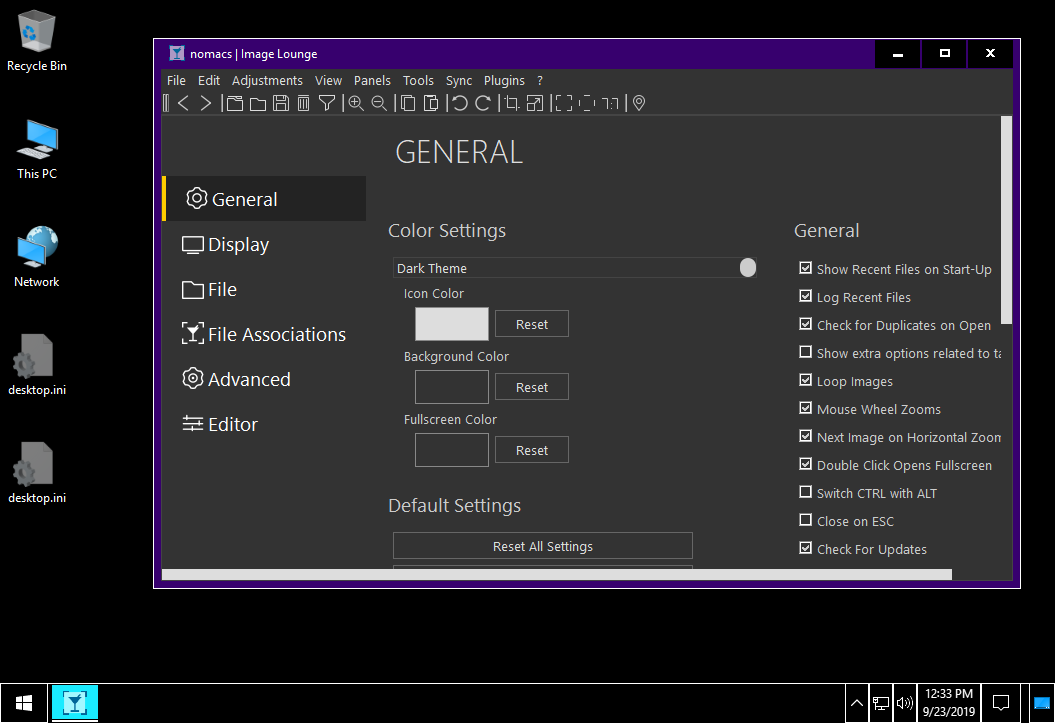This screenshot has height=723, width=1055.
Task: Open File Associations settings tab
Action: point(264,334)
